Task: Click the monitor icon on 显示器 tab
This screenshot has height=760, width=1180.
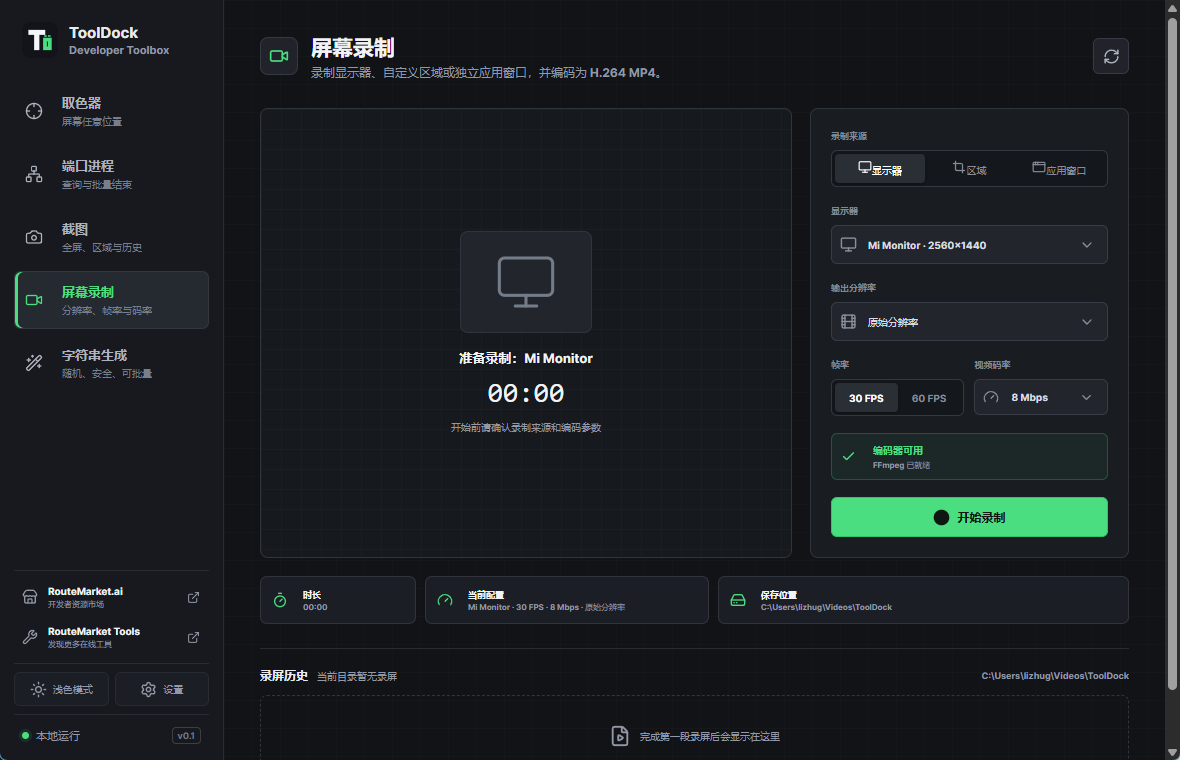Action: (x=865, y=167)
